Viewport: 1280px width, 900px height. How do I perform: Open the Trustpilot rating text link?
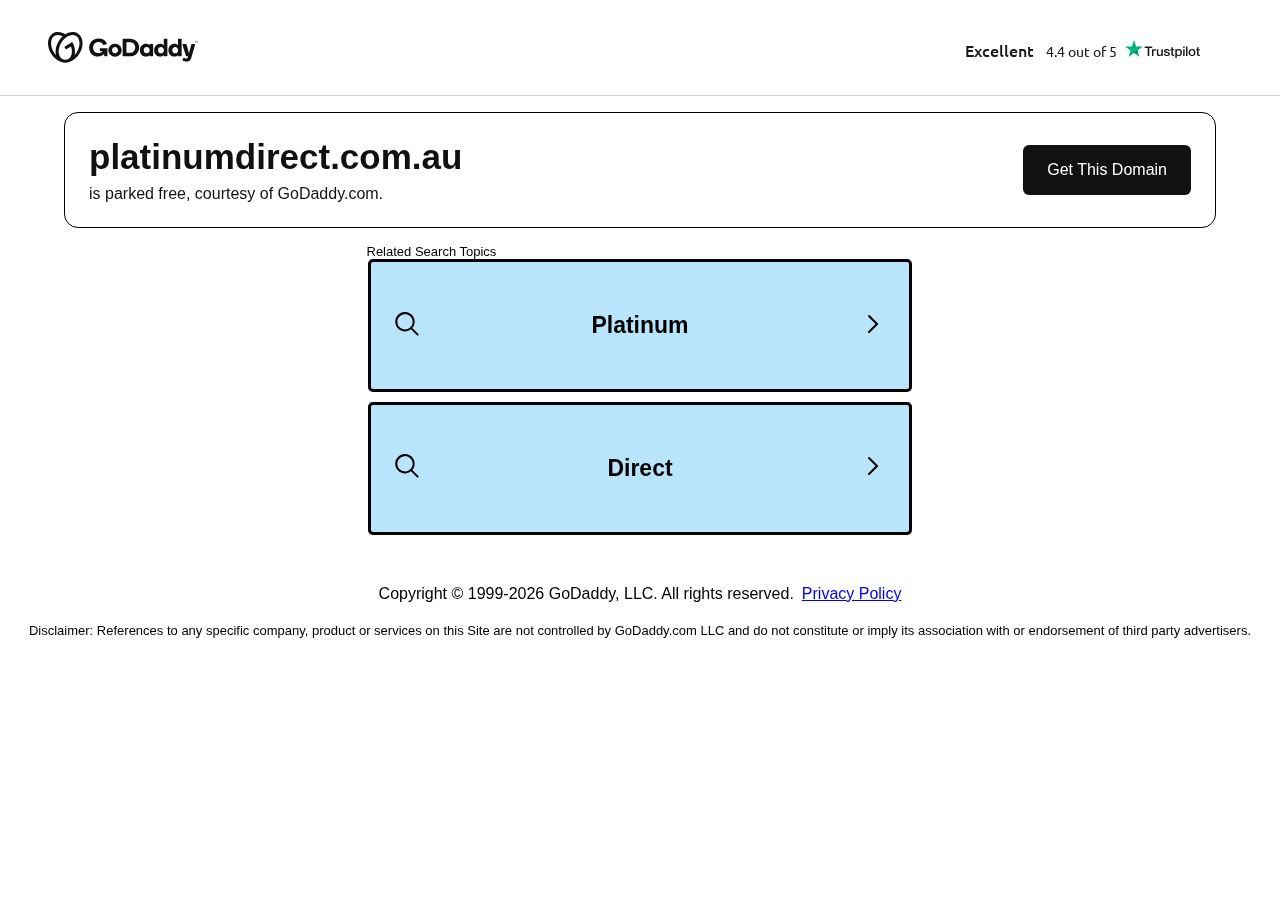click(1082, 51)
